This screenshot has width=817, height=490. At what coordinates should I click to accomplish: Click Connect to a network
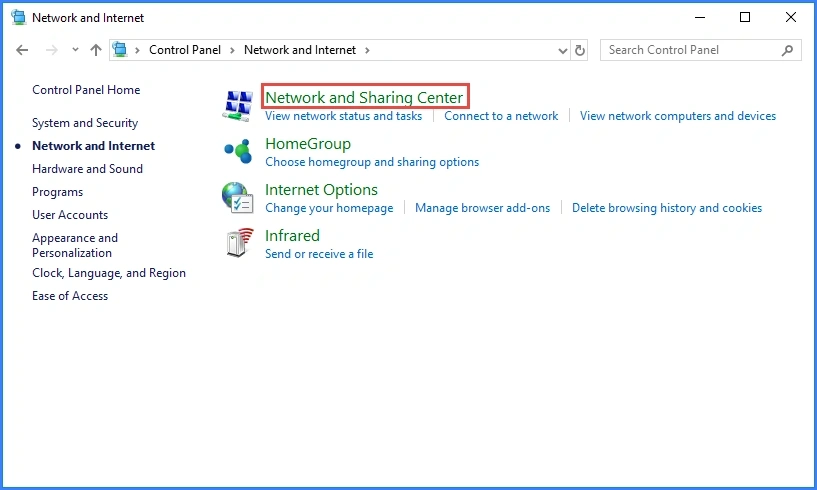coord(501,116)
